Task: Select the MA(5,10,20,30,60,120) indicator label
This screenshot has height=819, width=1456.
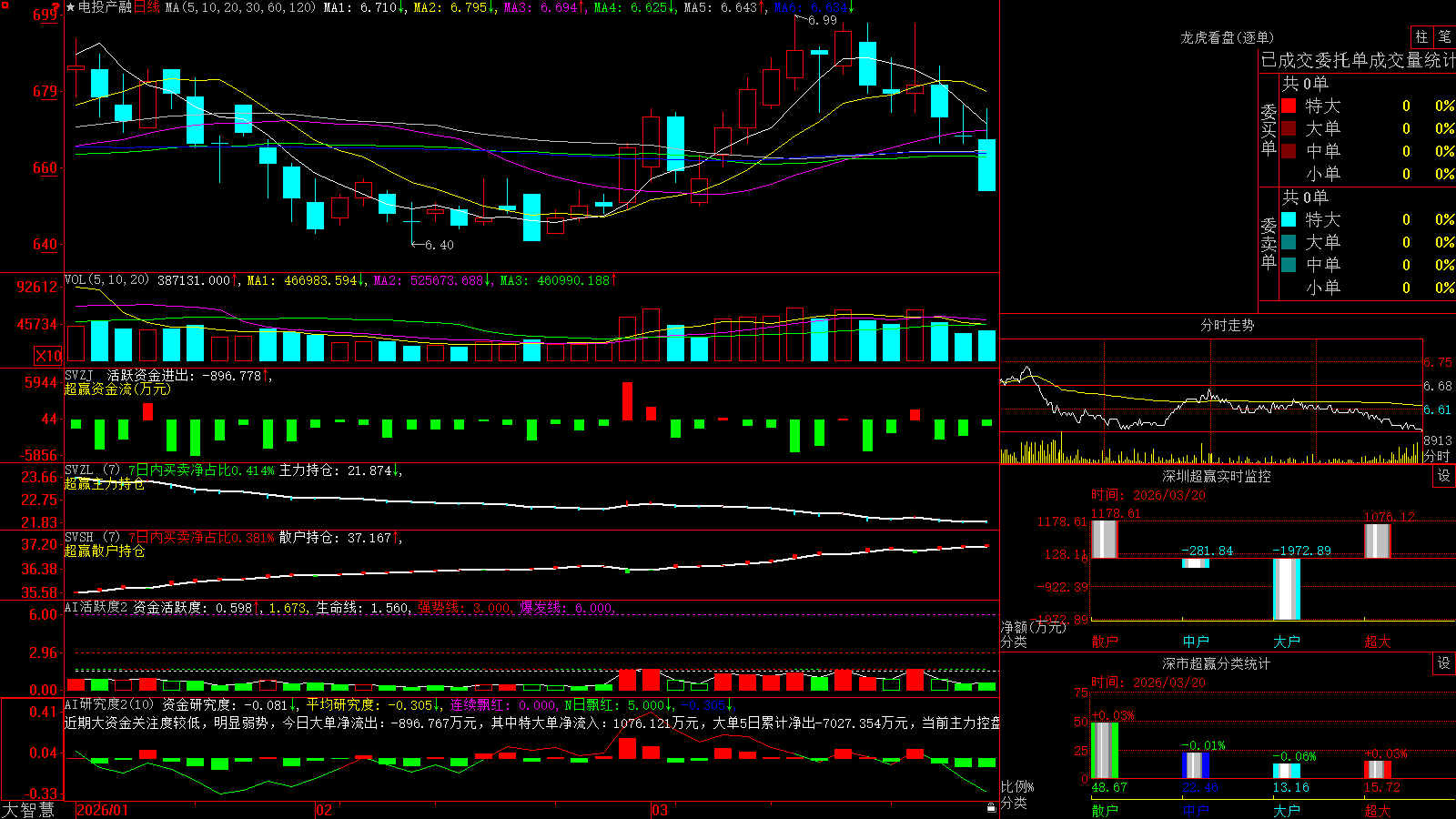Action: [x=240, y=7]
